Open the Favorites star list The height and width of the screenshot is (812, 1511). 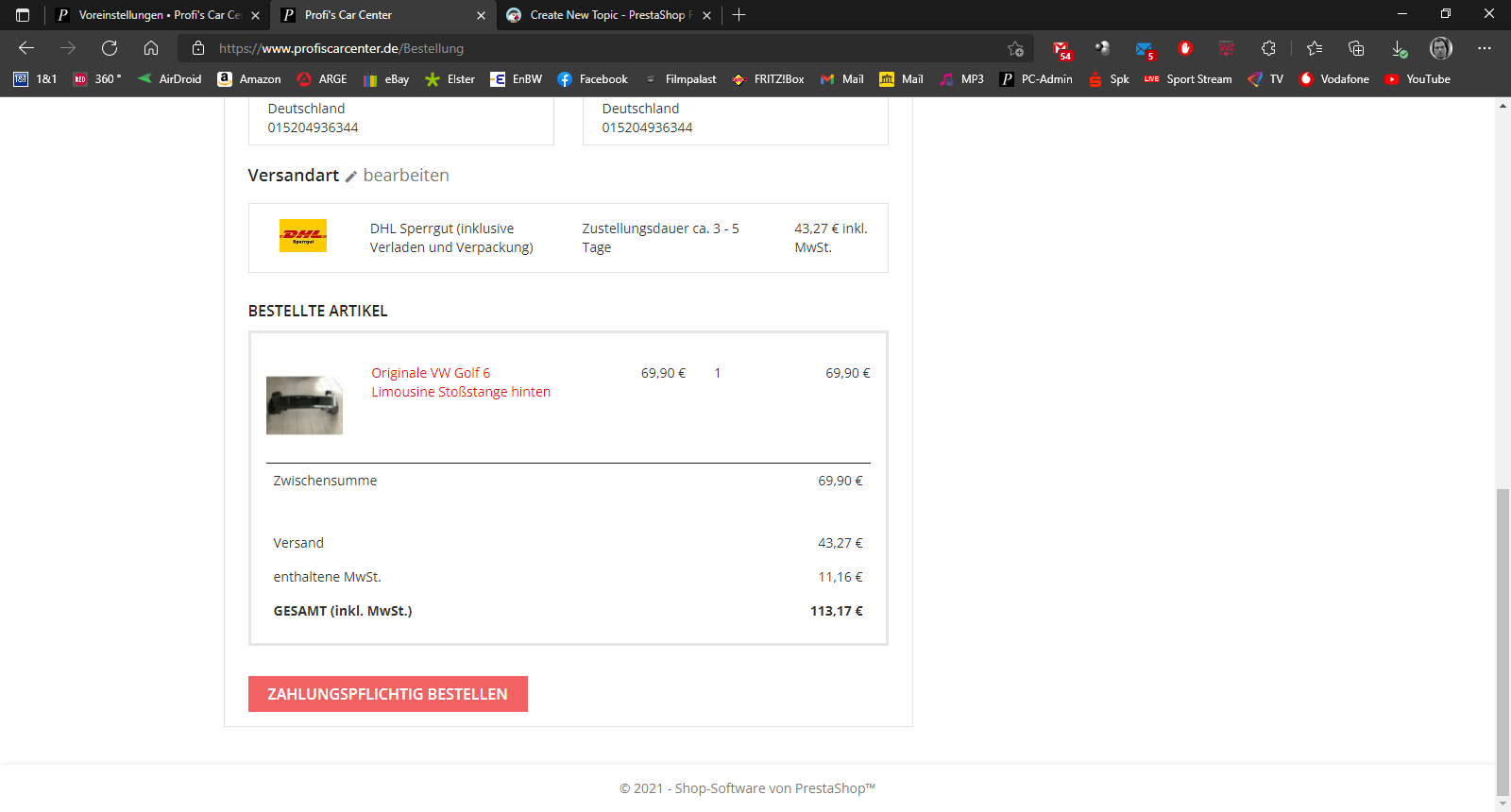click(1315, 48)
